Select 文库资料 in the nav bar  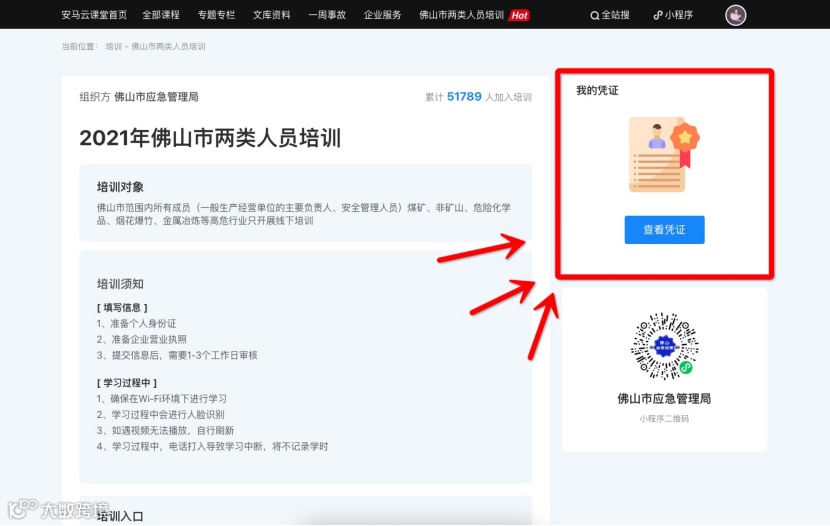[272, 15]
